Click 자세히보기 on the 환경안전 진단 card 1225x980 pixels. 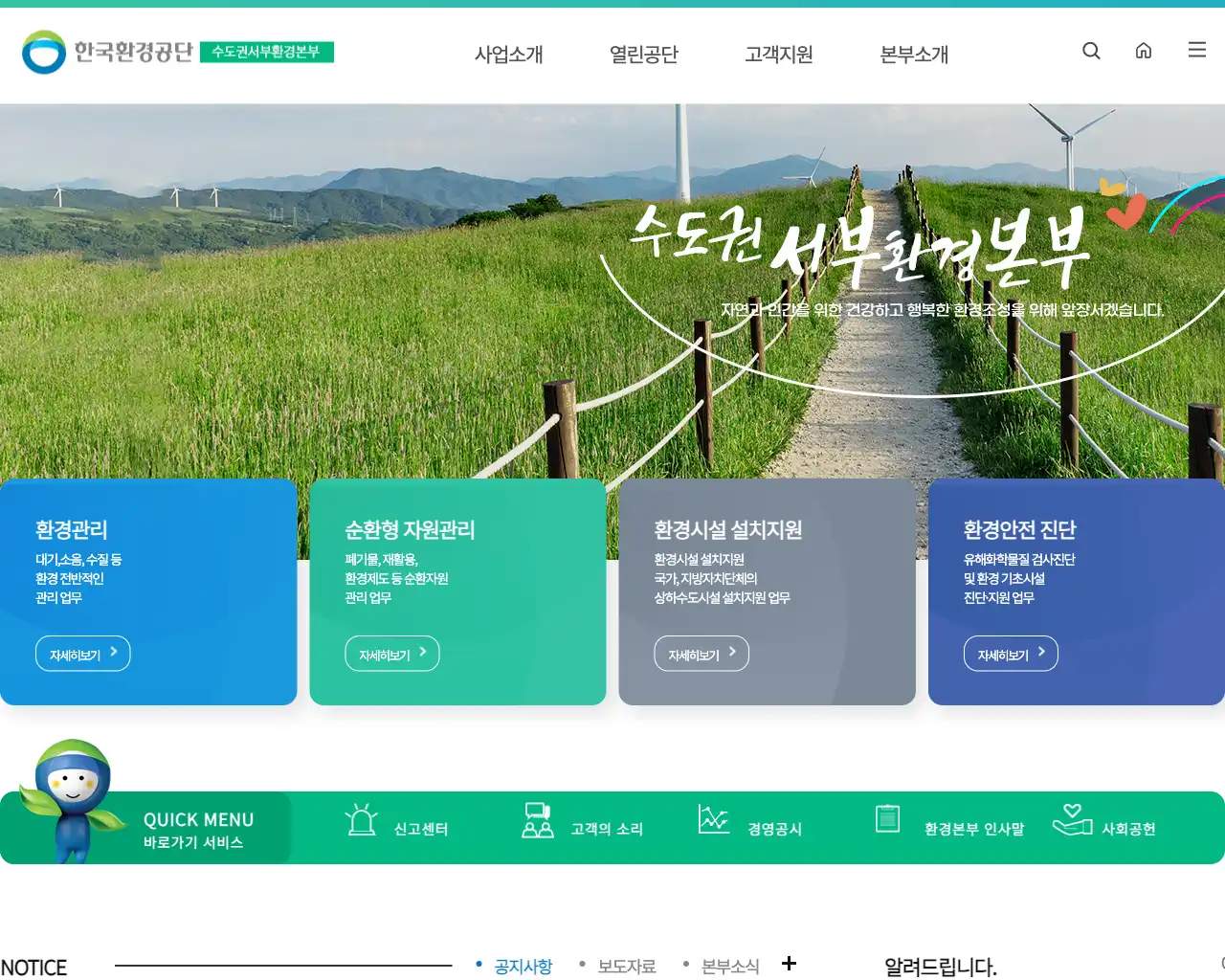click(1011, 653)
